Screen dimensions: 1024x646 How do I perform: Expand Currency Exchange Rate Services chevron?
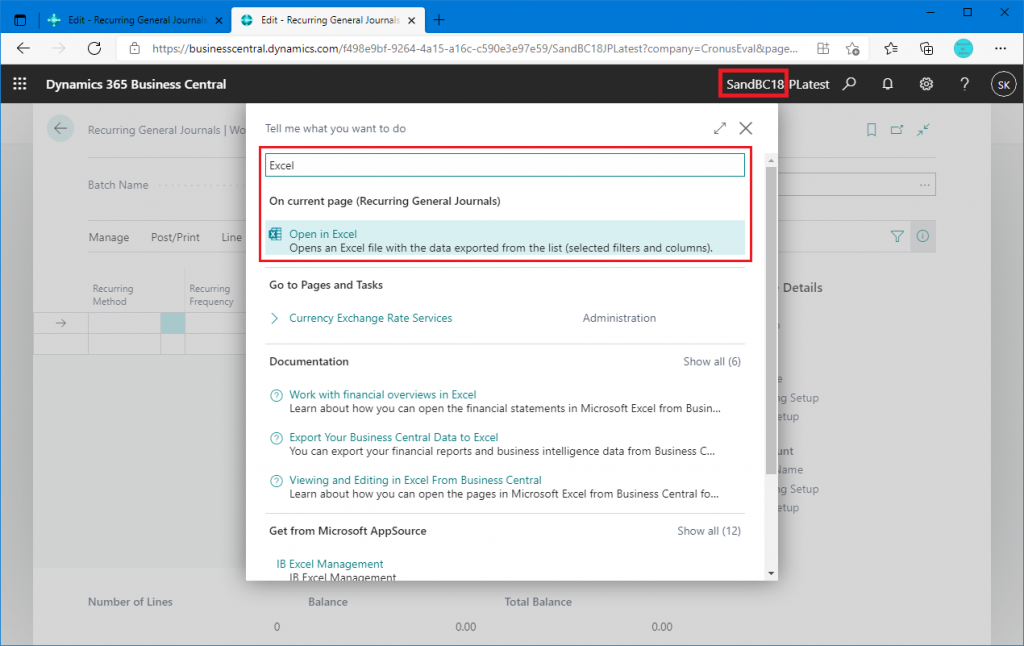[x=274, y=318]
